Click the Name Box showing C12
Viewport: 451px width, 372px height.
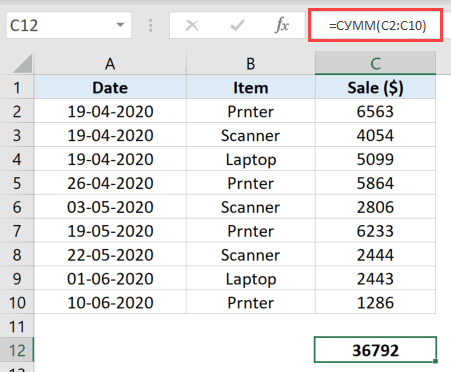pos(69,25)
